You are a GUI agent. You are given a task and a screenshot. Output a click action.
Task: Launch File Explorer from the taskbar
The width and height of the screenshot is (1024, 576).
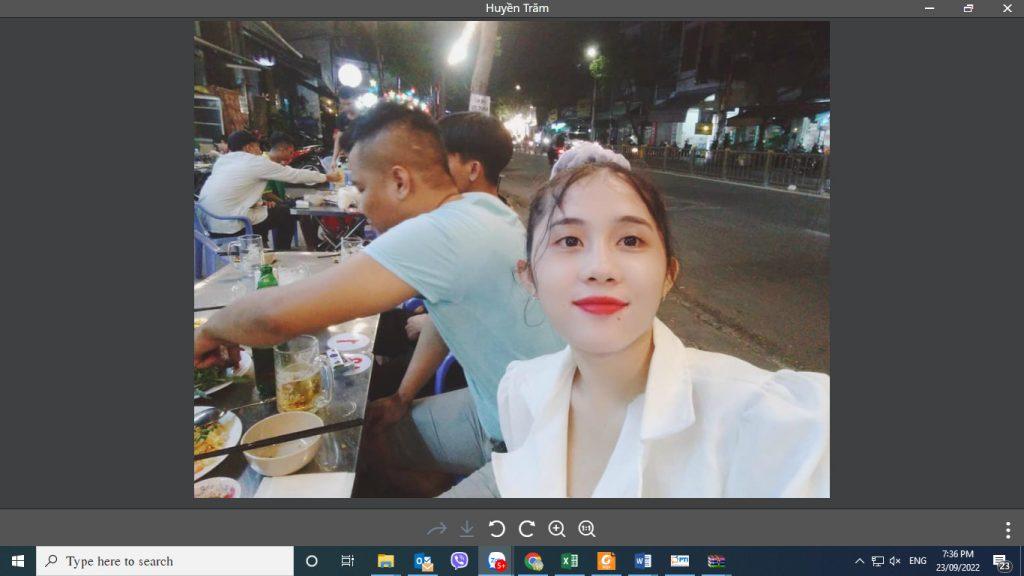385,561
